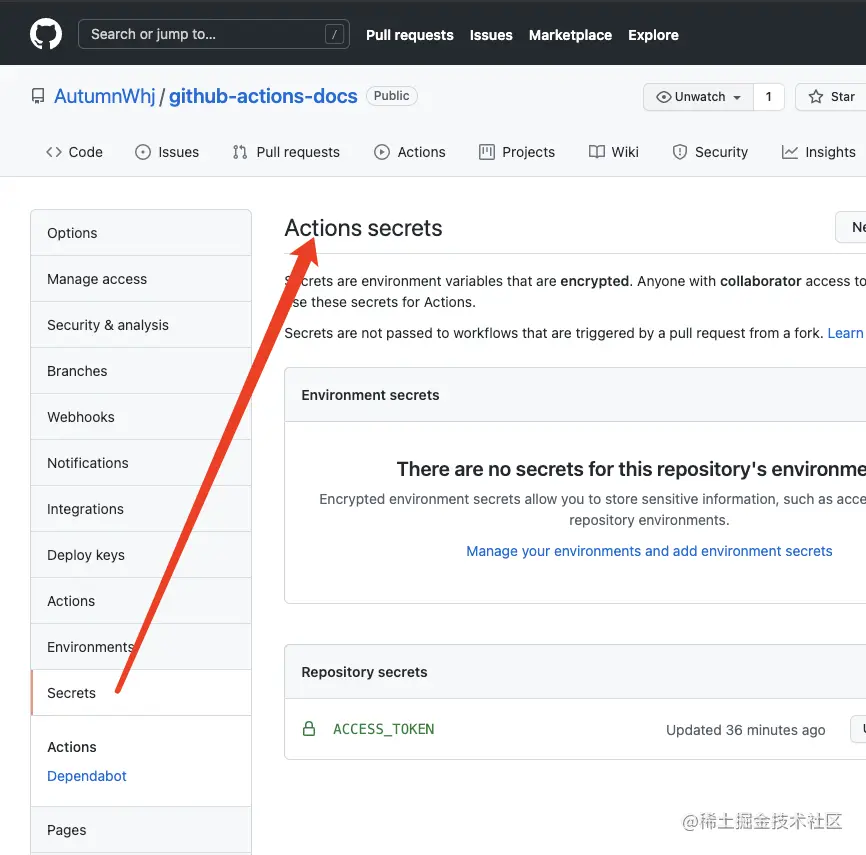Image resolution: width=866 pixels, height=855 pixels.
Task: Click inside the Search or jump to field
Action: [x=214, y=34]
